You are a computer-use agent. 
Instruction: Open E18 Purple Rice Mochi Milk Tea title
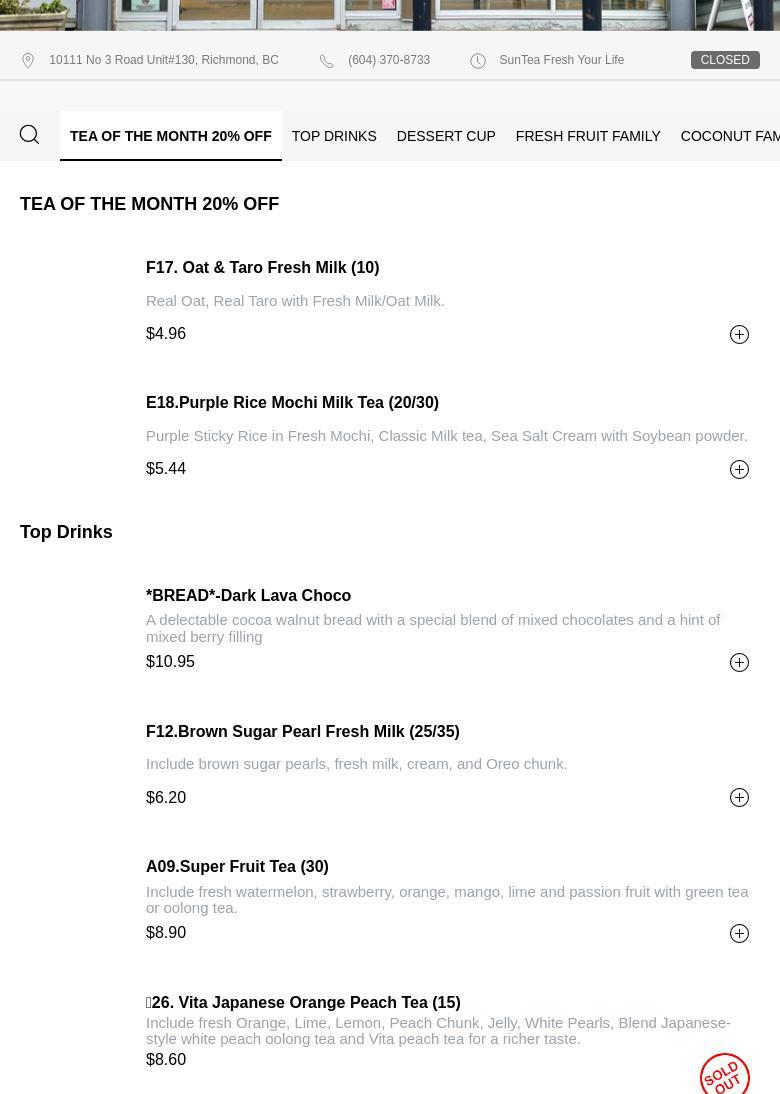(x=292, y=402)
